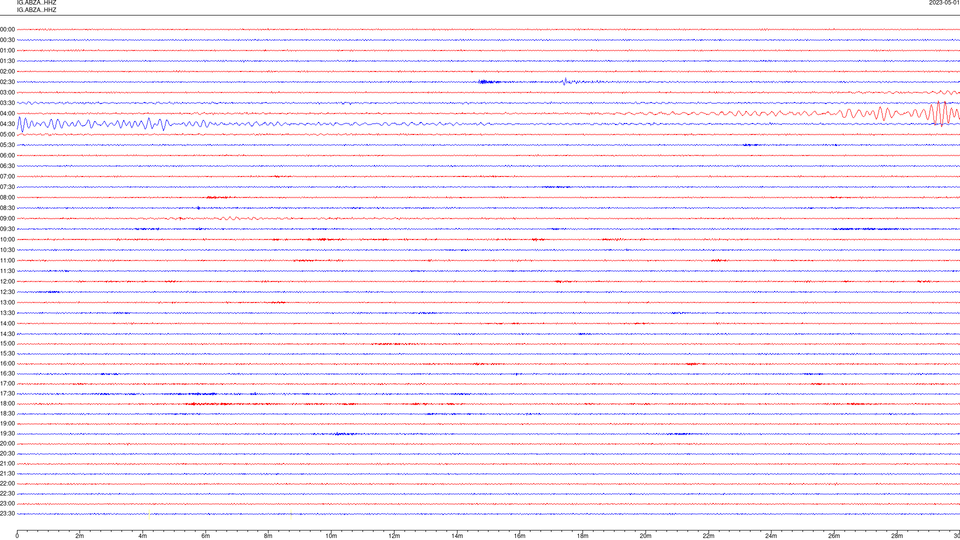Click the large red wave burst on the 04:00 trace
This screenshot has height=540, width=960.
click(940, 113)
